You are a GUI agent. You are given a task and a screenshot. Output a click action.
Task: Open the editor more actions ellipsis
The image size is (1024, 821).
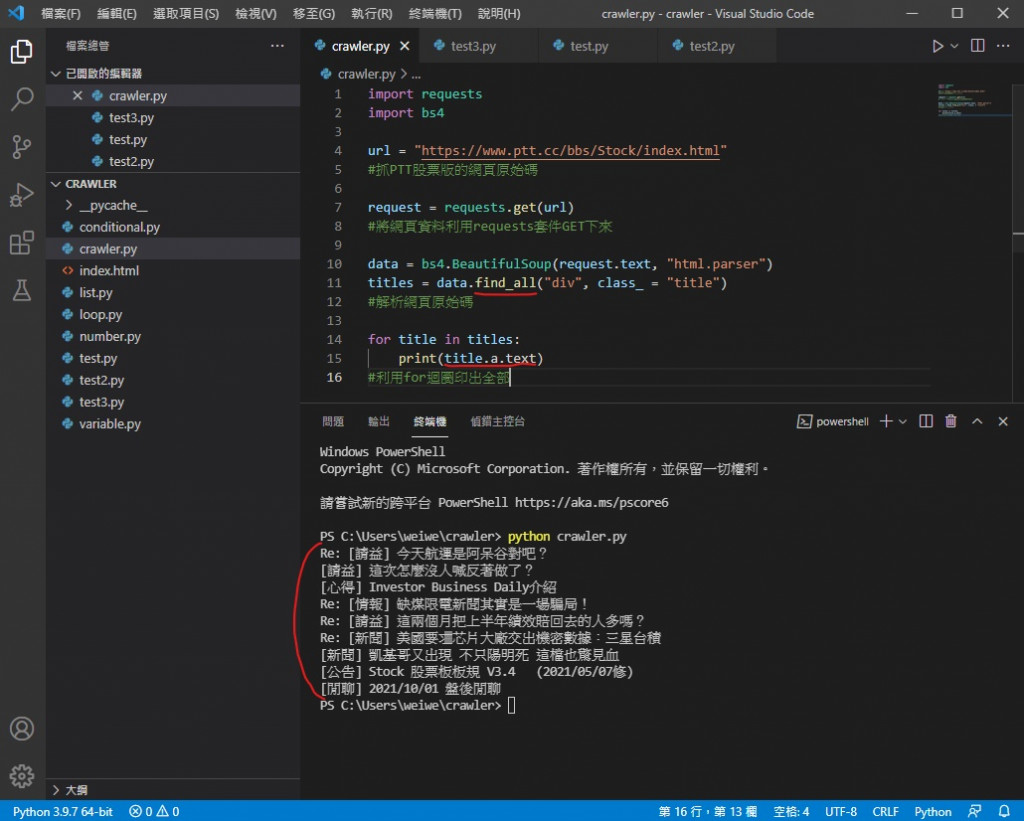1003,46
